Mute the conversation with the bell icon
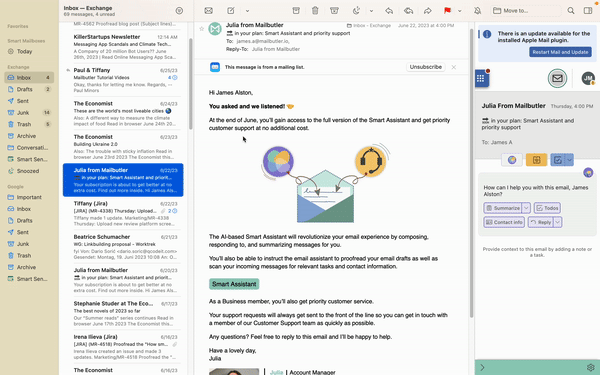 click(477, 11)
